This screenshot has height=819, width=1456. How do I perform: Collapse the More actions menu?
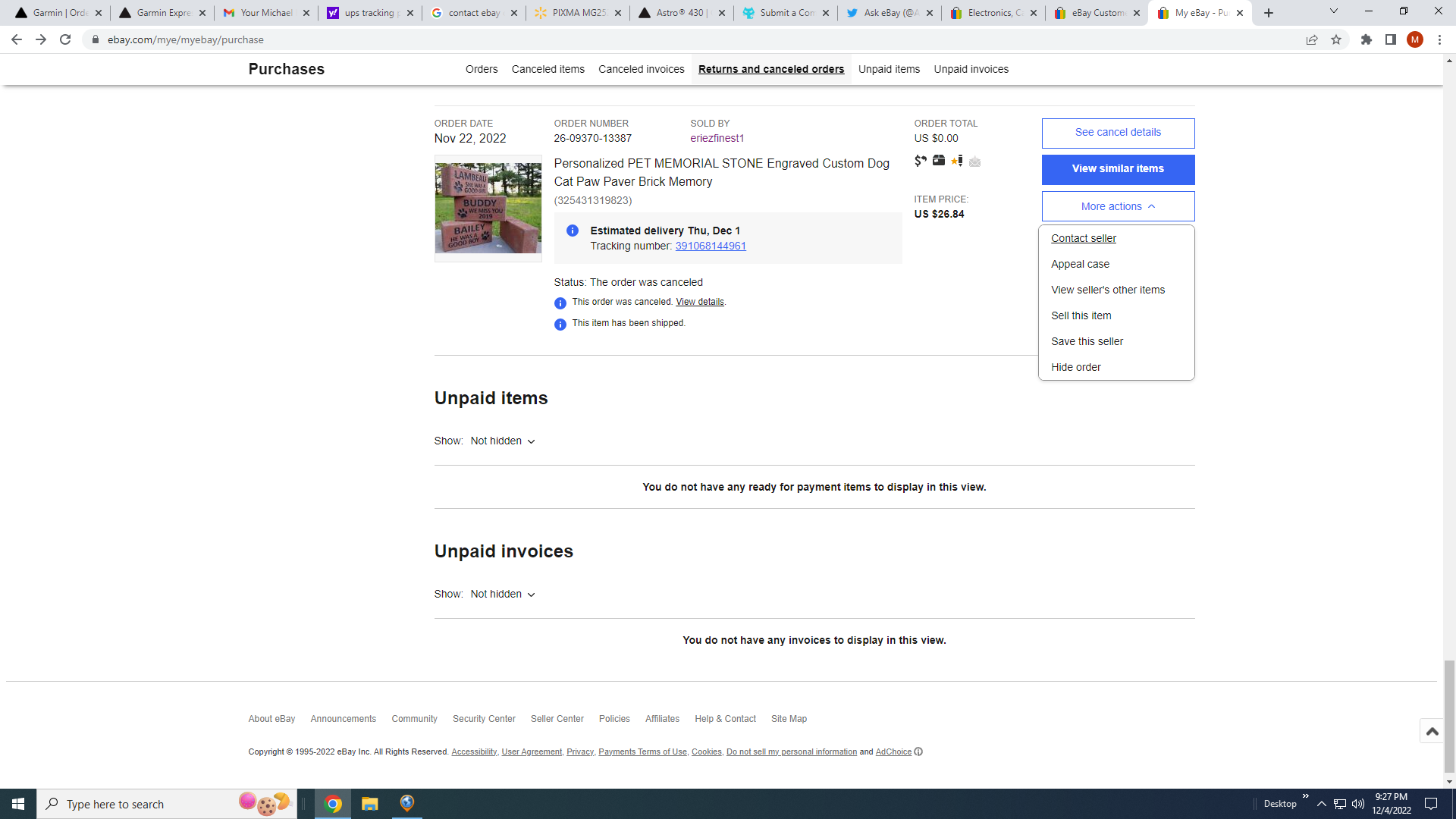point(1117,206)
